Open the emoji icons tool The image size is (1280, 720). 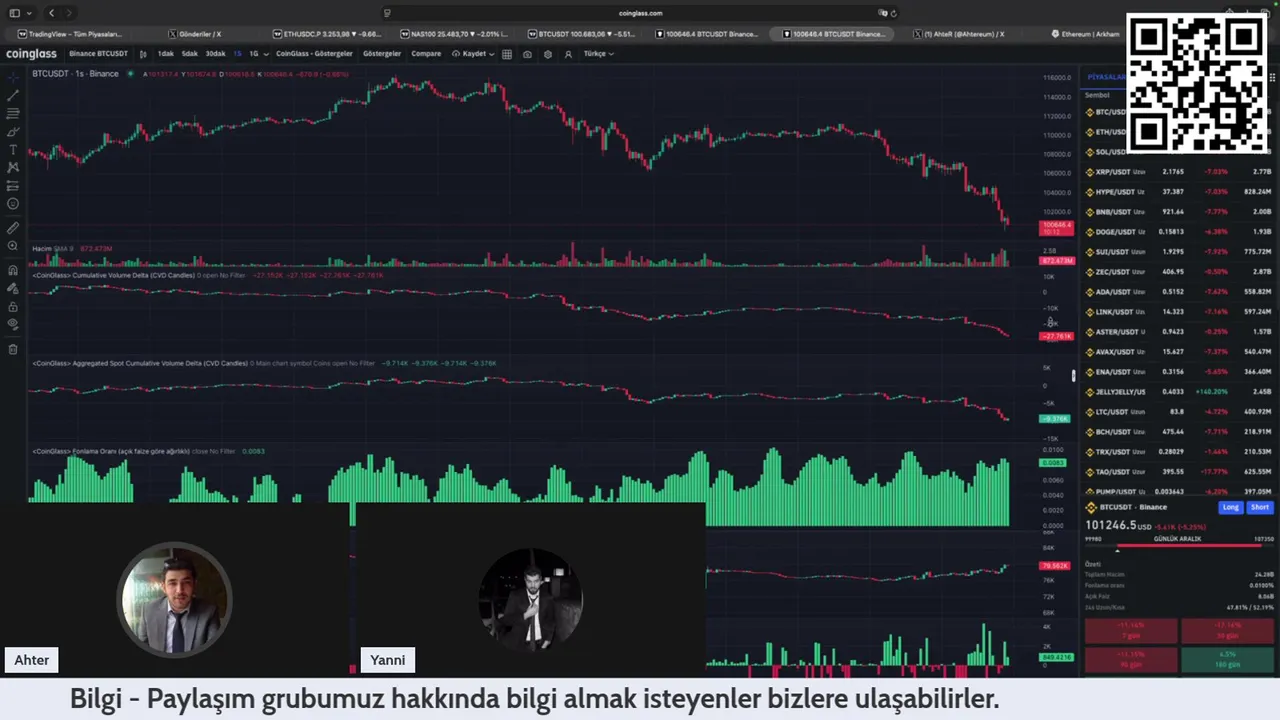tap(13, 204)
